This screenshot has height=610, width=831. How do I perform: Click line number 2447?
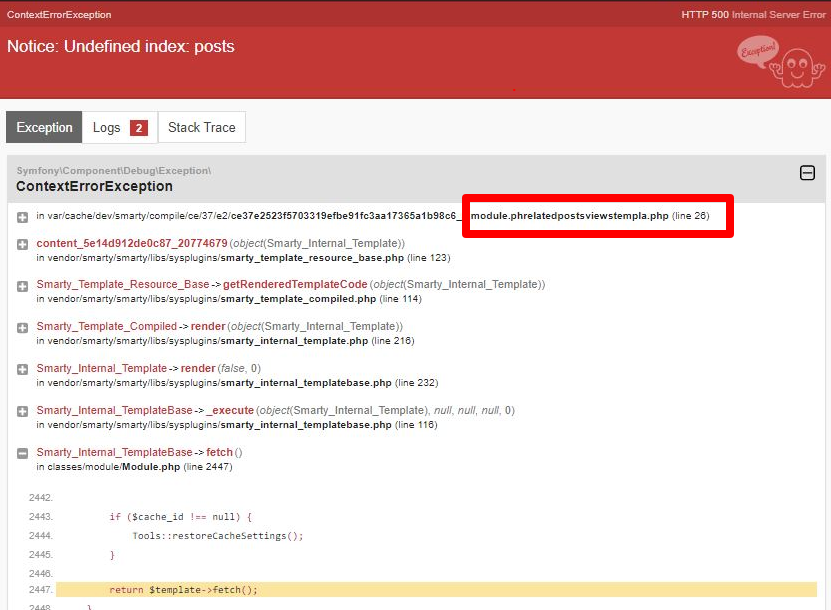[x=40, y=590]
